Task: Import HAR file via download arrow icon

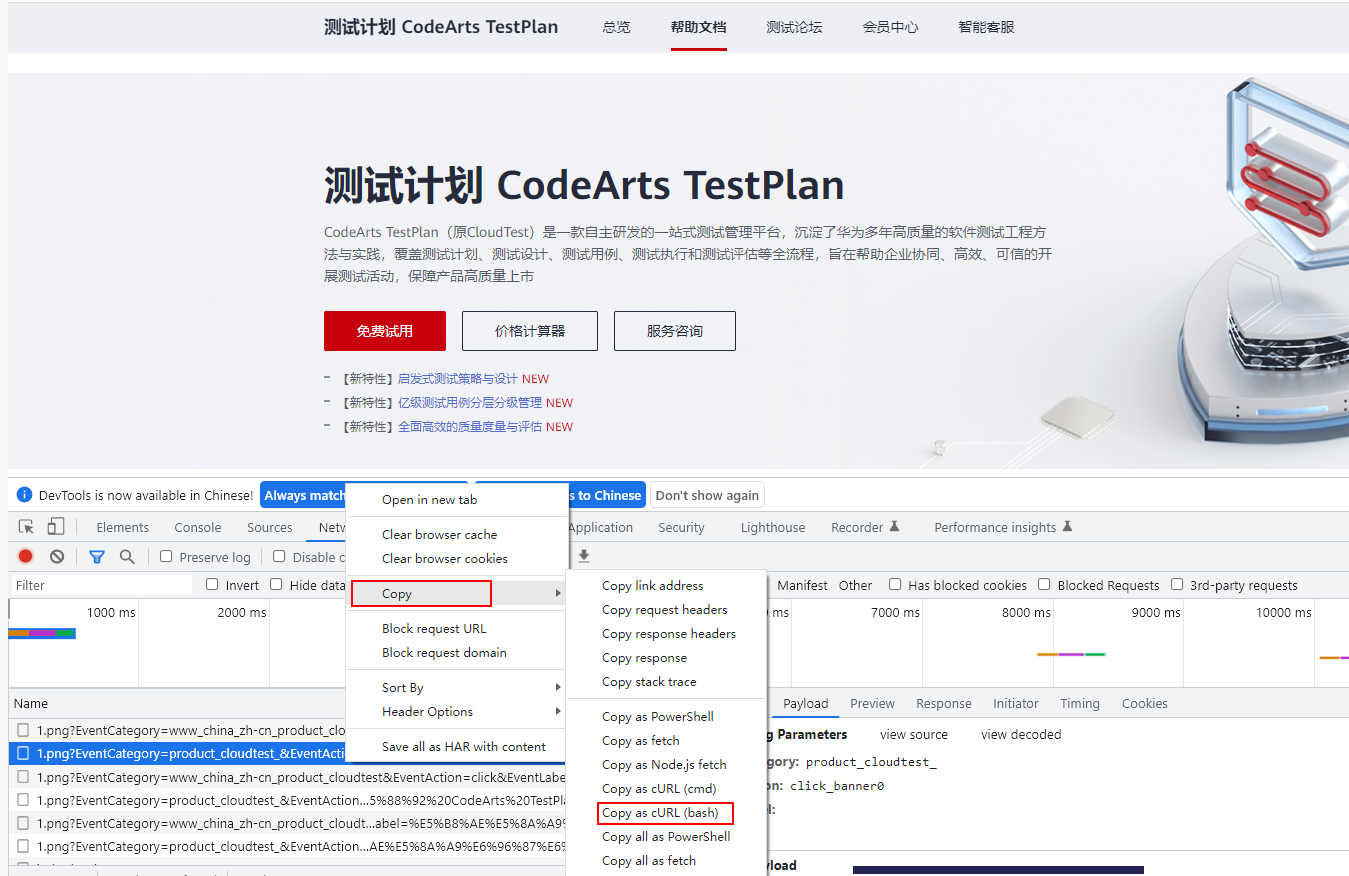Action: coord(583,556)
